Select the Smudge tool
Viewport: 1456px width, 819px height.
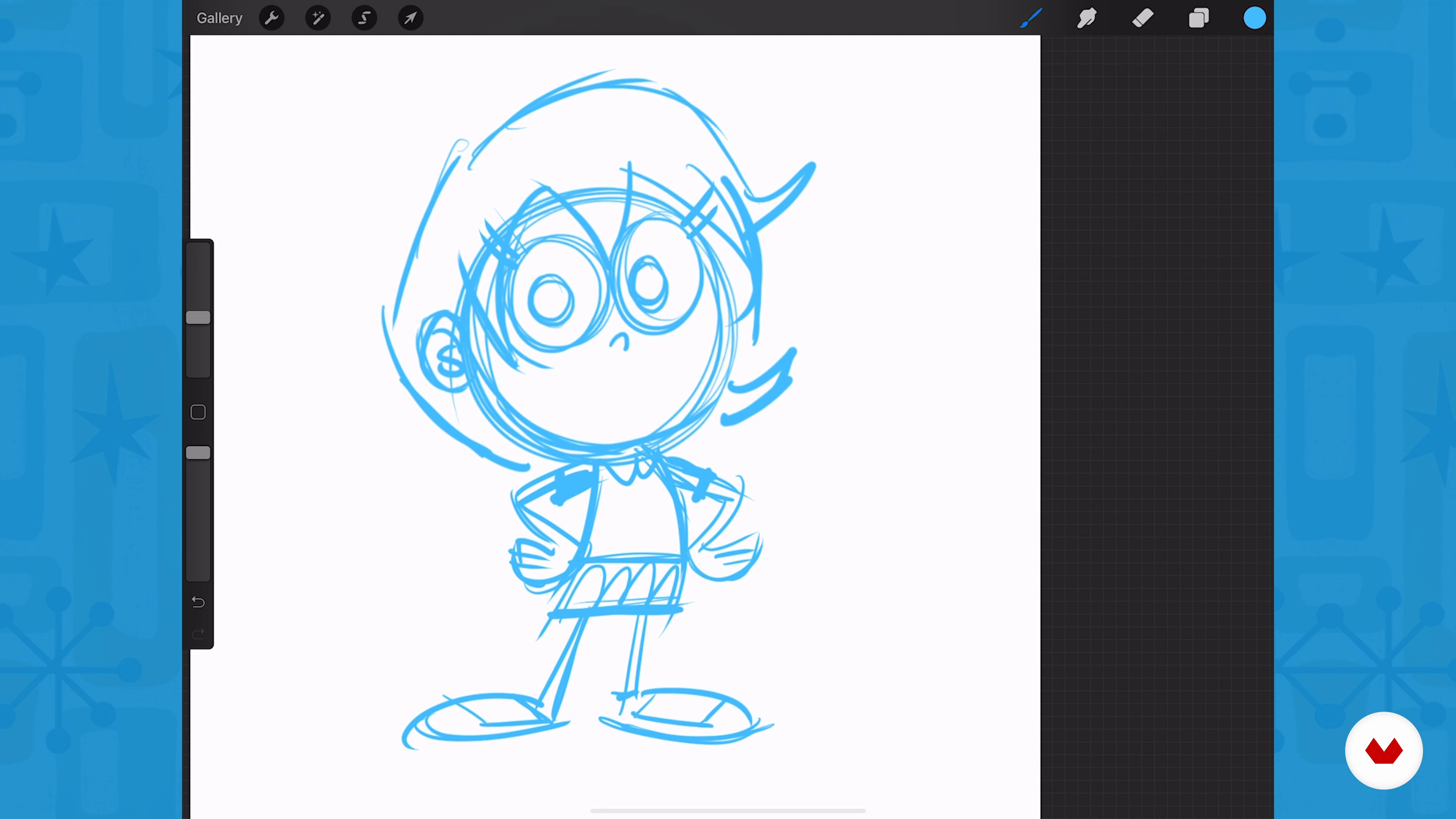1086,18
